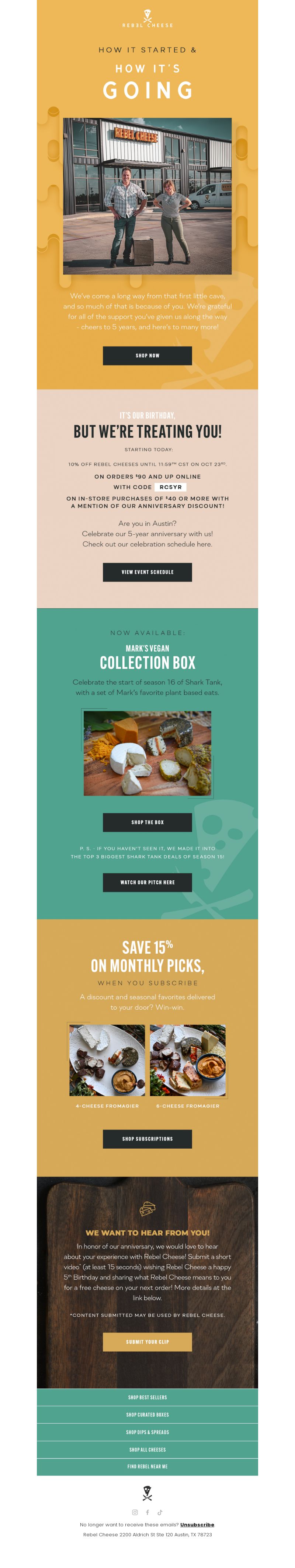Click the Shop Now button
The width and height of the screenshot is (295, 1568).
coord(147,356)
